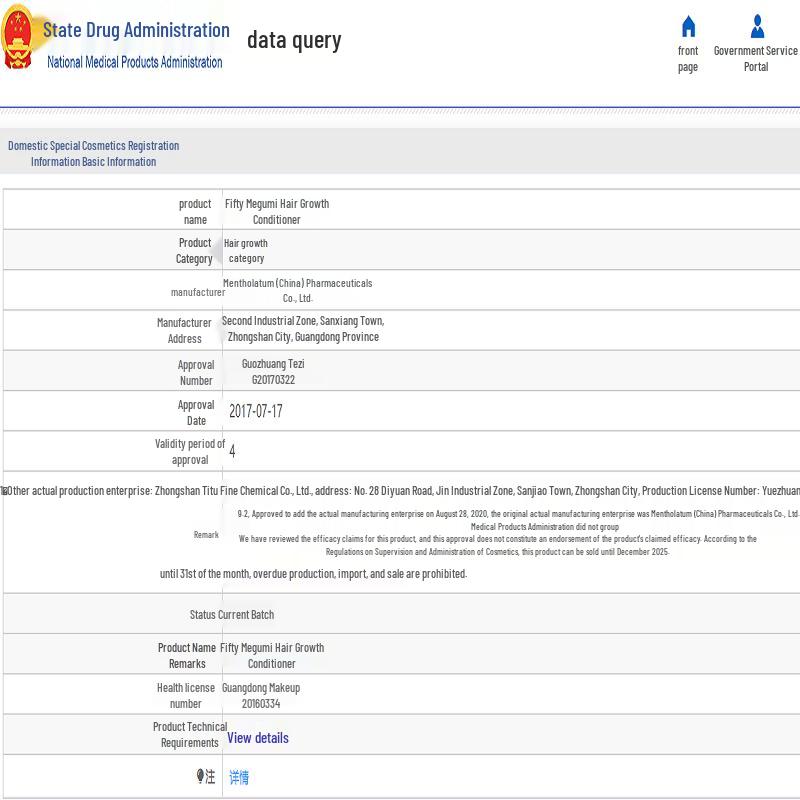Screen dimensions: 800x800
Task: Click National Medical Products Administration subtitle
Action: [x=135, y=62]
